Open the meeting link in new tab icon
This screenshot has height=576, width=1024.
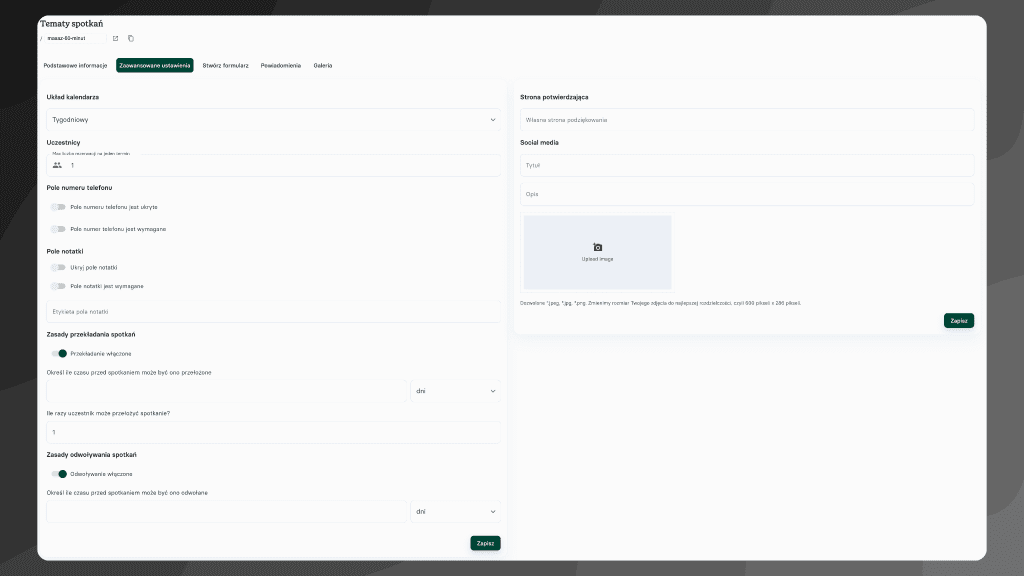[115, 38]
